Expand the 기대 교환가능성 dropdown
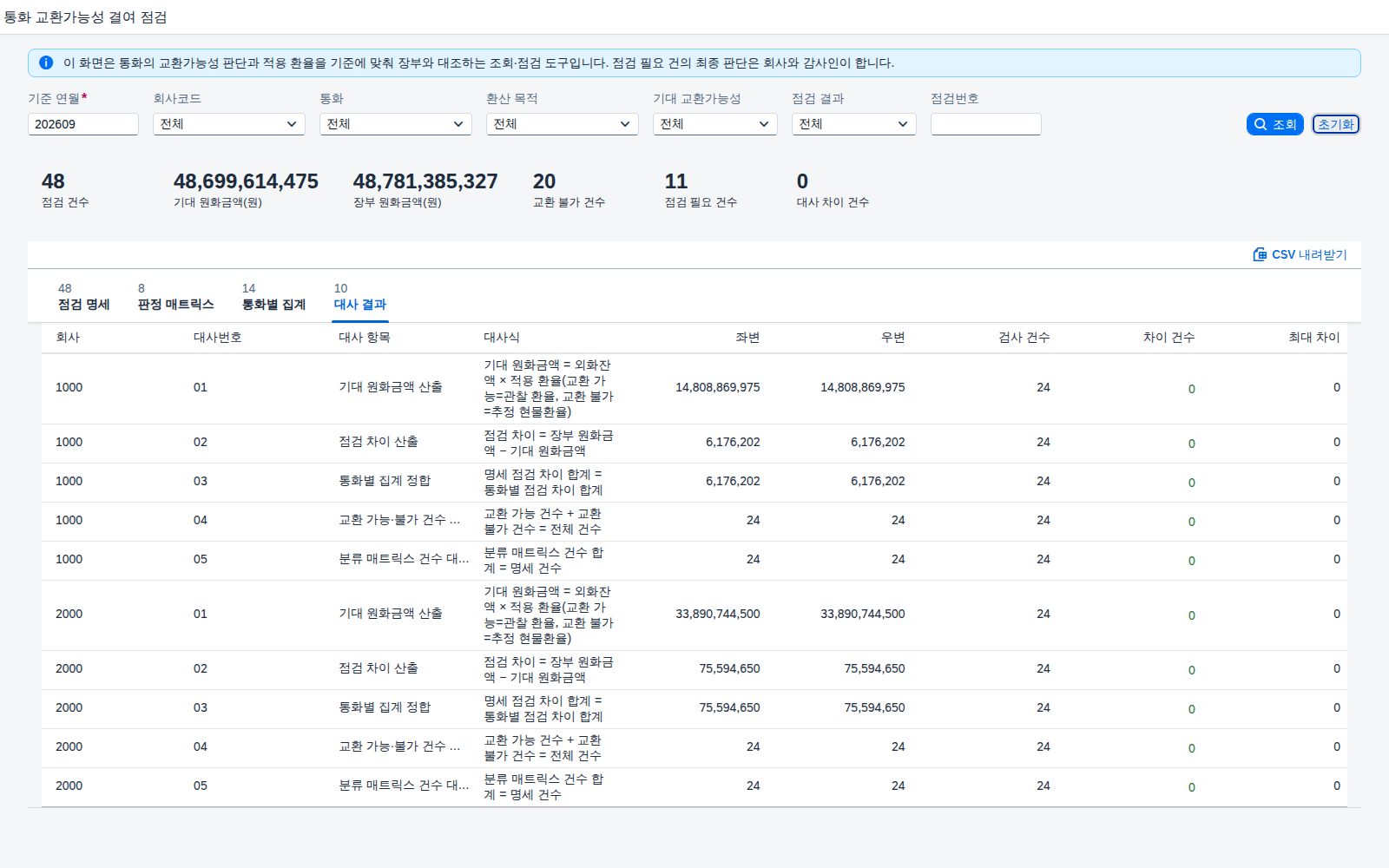Viewport: 1389px width, 868px height. (x=715, y=124)
